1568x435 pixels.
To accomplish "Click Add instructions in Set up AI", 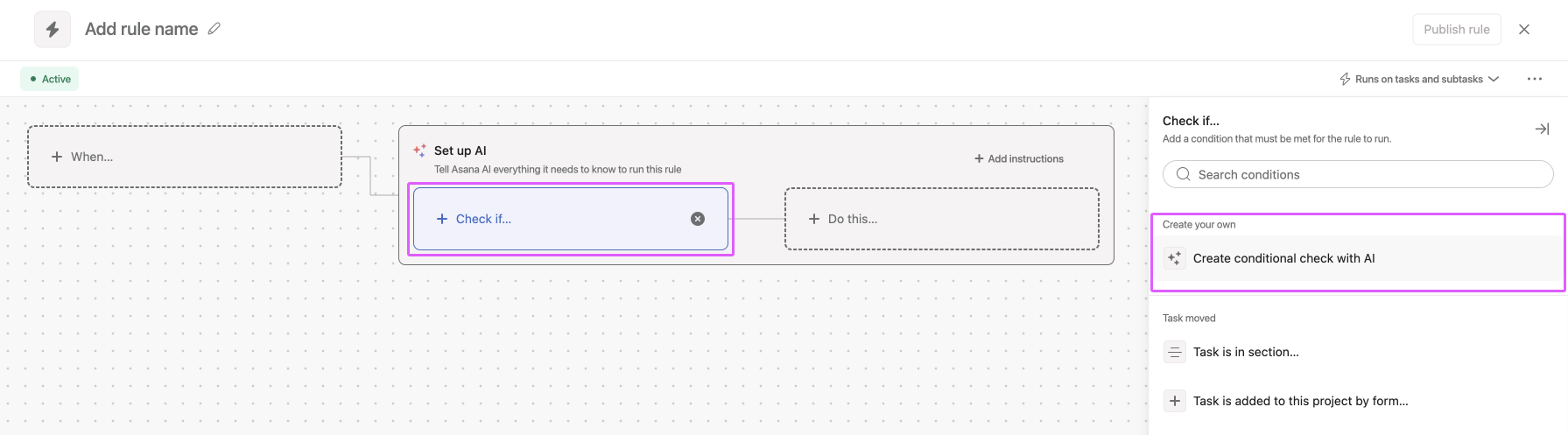I will (x=1019, y=158).
